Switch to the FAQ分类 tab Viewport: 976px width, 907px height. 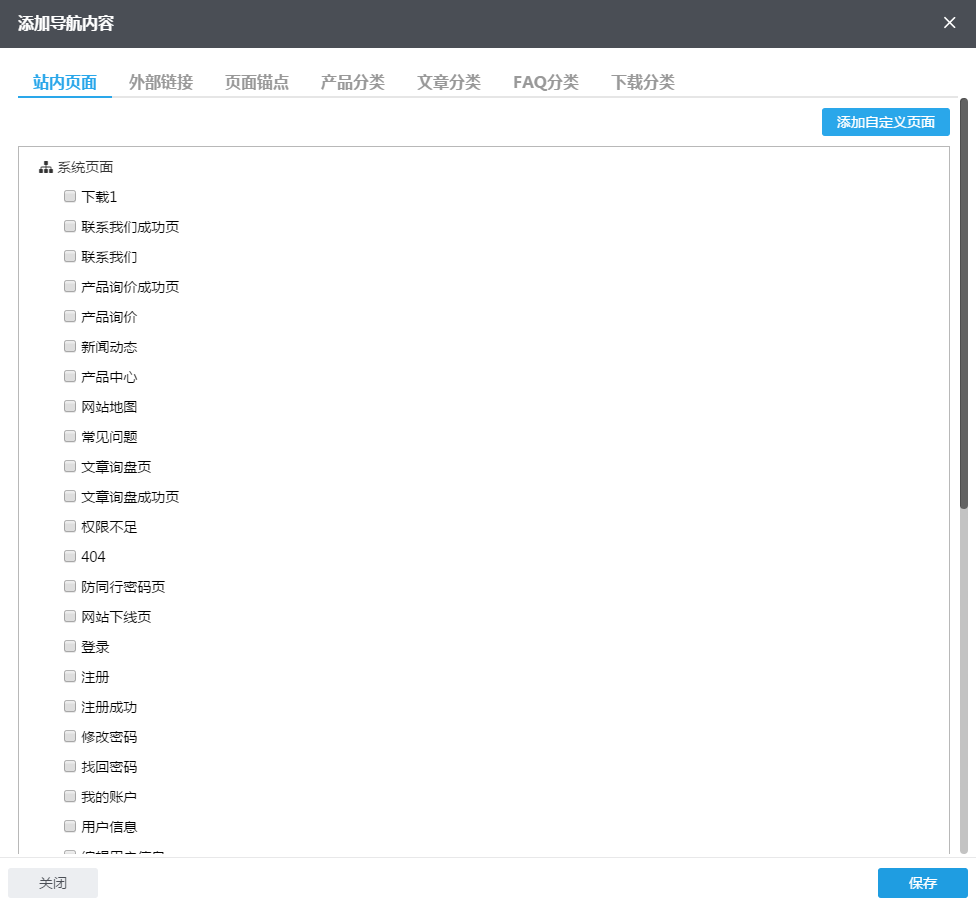click(545, 84)
